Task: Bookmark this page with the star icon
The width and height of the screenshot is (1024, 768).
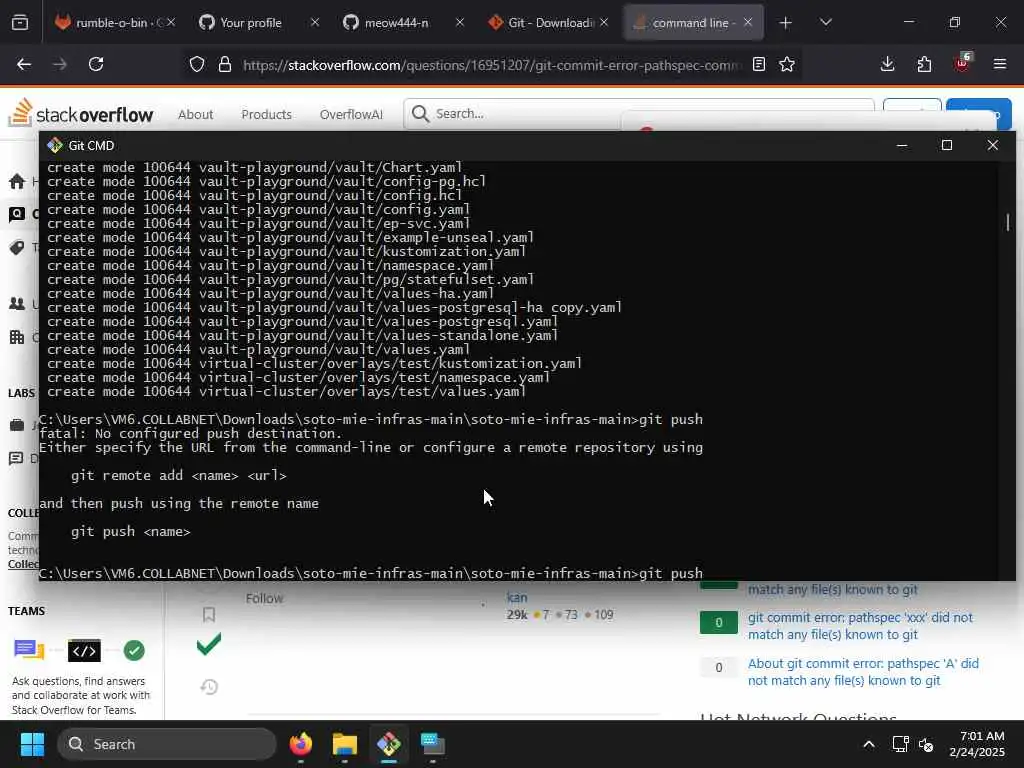Action: (787, 64)
